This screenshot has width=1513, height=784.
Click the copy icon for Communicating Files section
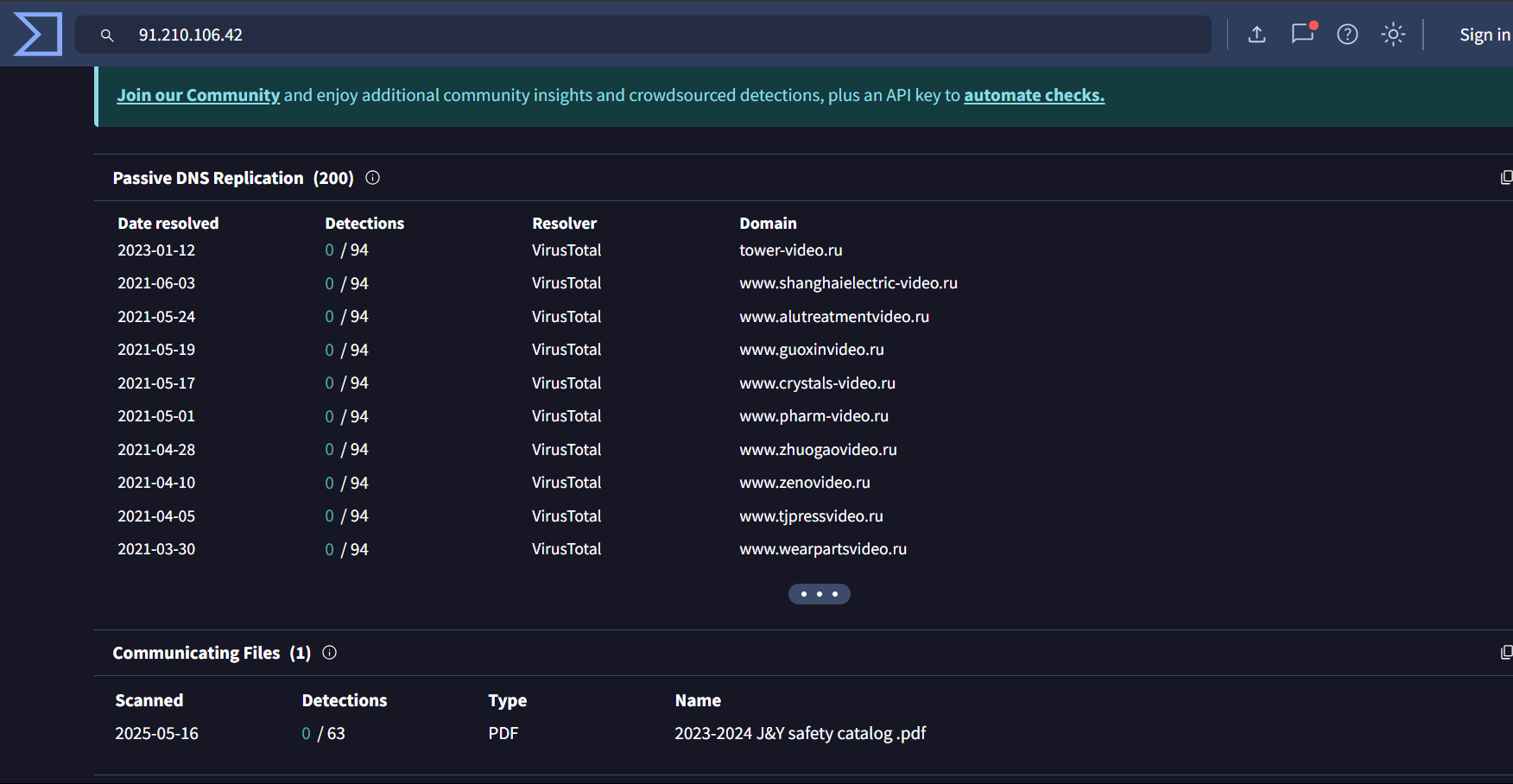click(1507, 652)
